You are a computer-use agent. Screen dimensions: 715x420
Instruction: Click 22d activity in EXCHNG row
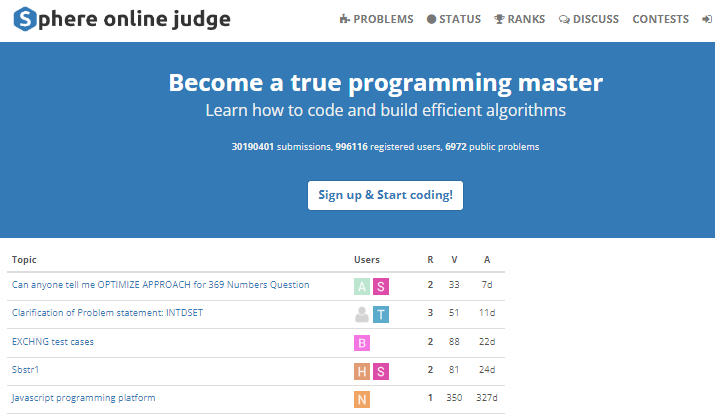[x=487, y=342]
